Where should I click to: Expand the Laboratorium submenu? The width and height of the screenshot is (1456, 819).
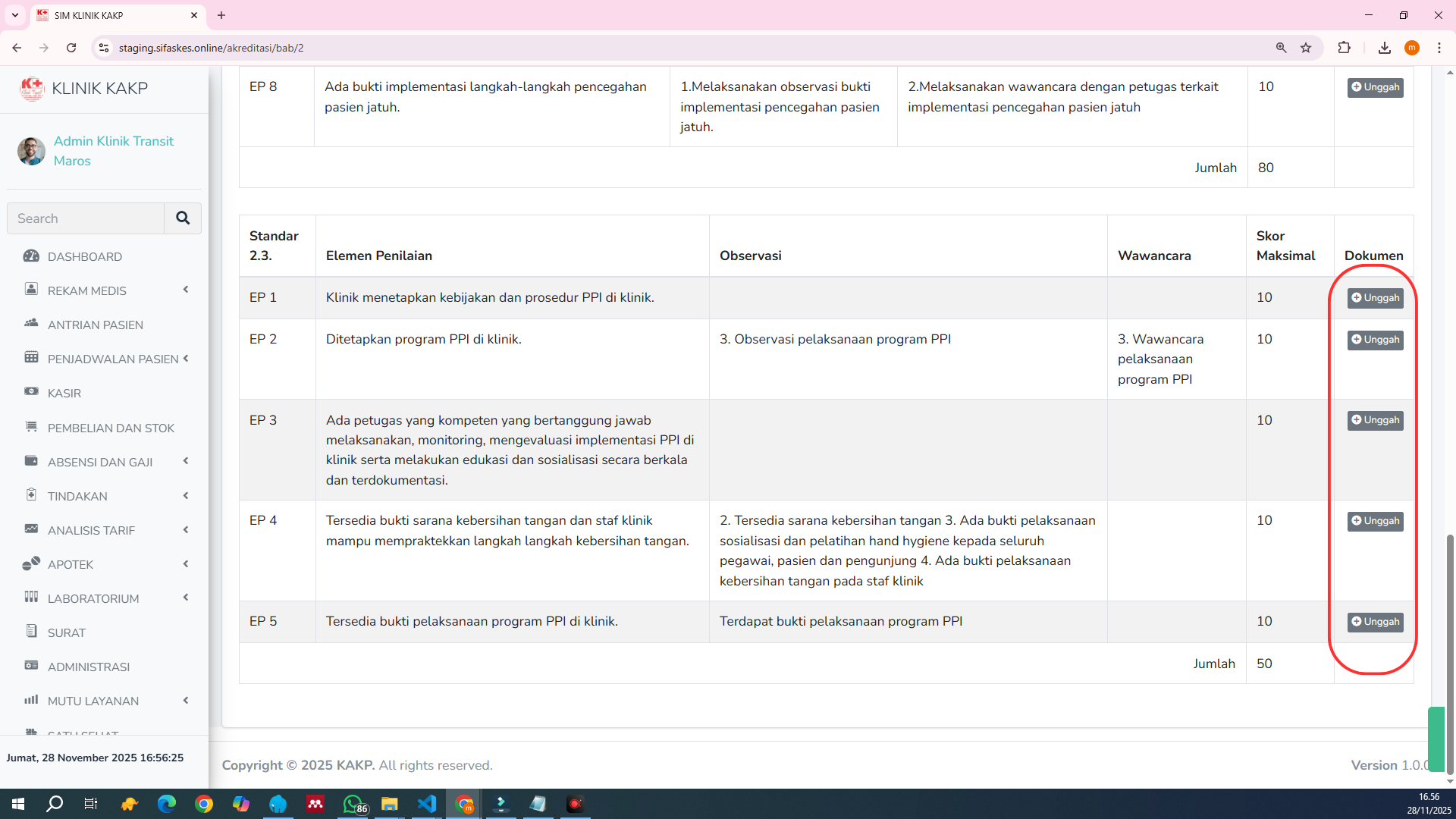coord(186,598)
